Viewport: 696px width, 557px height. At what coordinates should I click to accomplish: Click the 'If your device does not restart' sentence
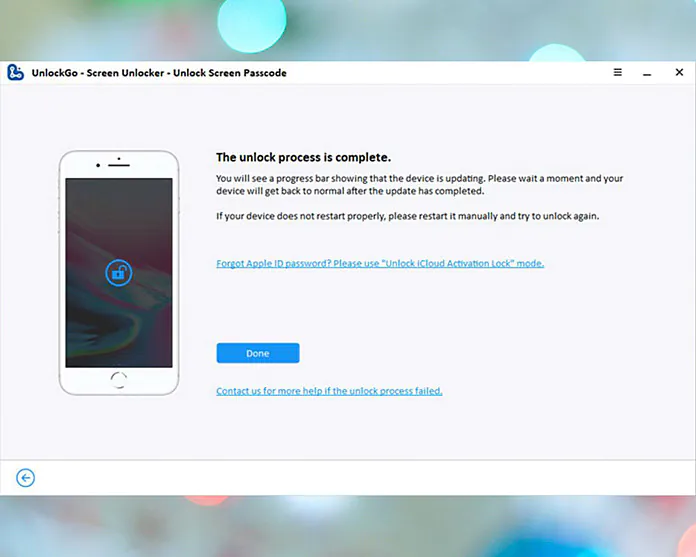407,216
